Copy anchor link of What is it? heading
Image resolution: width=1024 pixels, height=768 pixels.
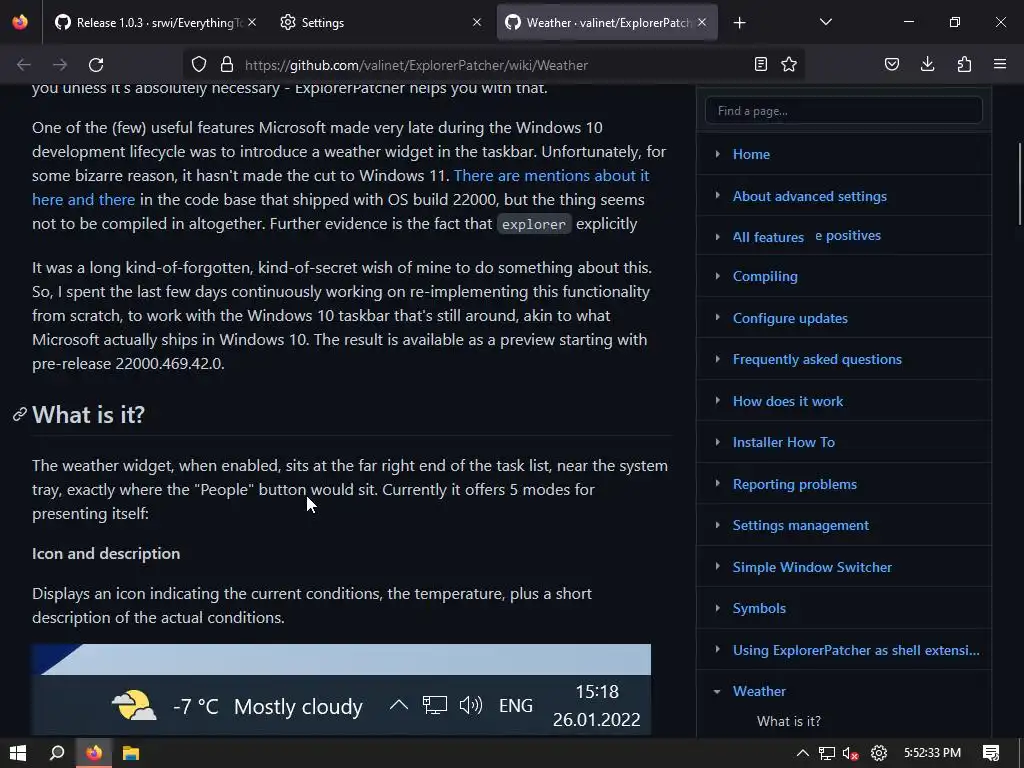tap(20, 414)
